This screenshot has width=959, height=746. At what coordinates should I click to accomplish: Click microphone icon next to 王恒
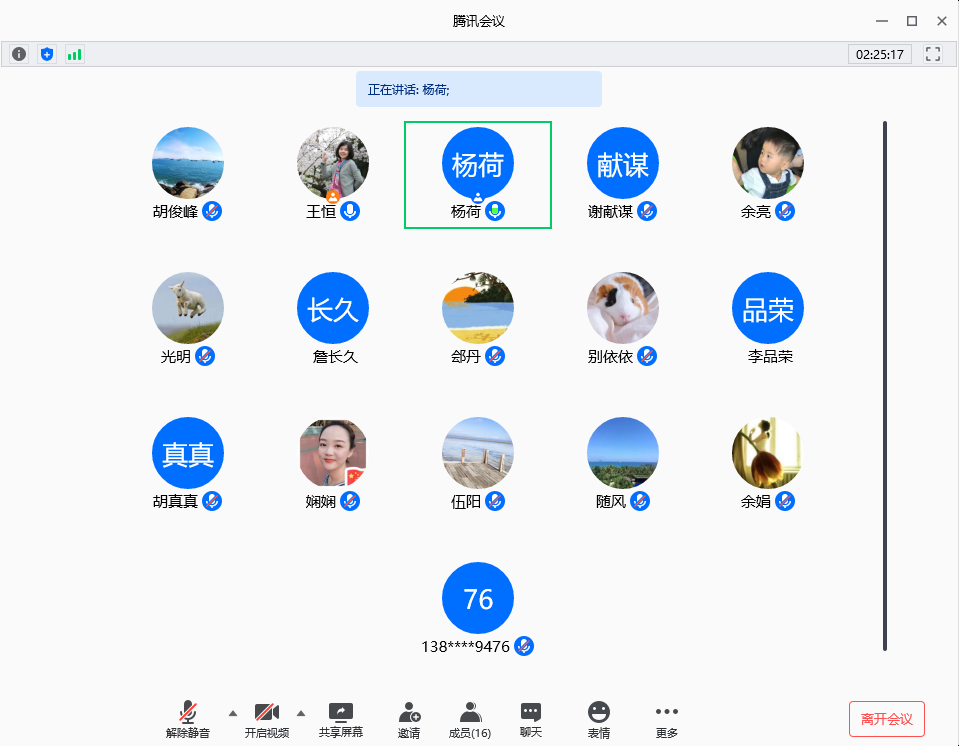349,211
